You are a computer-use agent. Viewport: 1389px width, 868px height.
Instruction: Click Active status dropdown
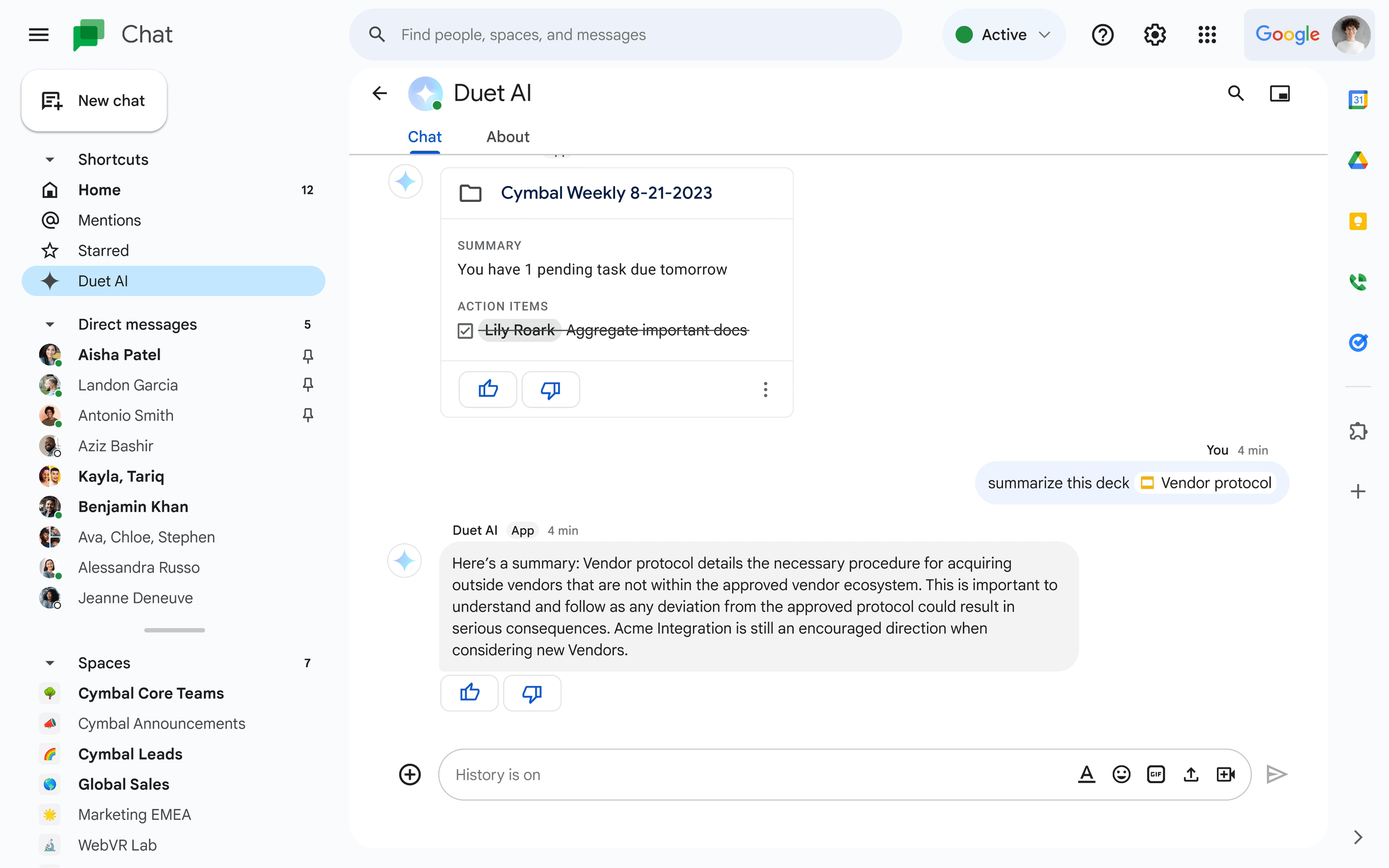click(x=1002, y=35)
